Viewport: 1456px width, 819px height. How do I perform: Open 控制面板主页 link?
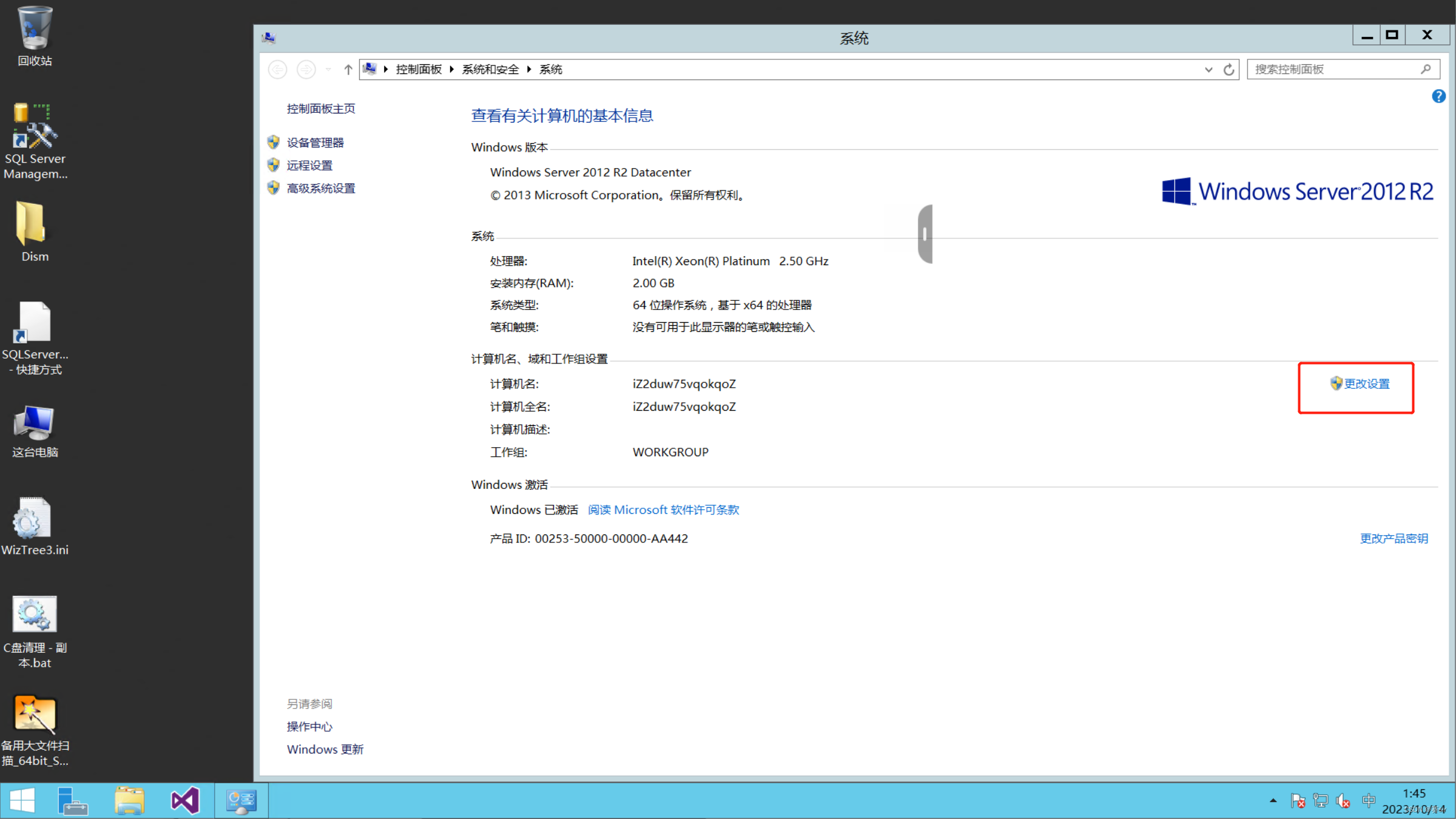tap(321, 109)
